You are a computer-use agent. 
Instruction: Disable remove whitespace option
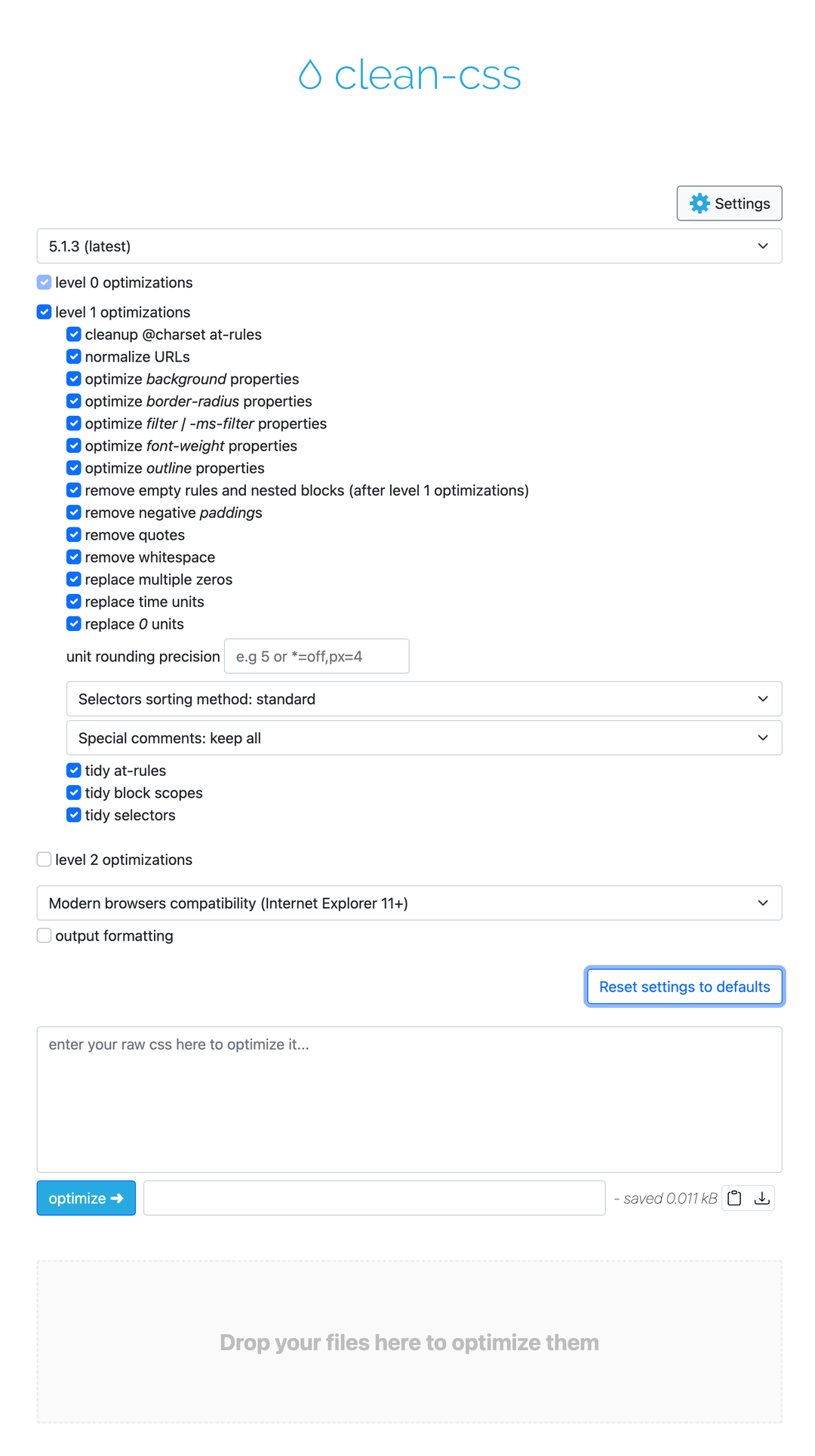click(x=74, y=557)
